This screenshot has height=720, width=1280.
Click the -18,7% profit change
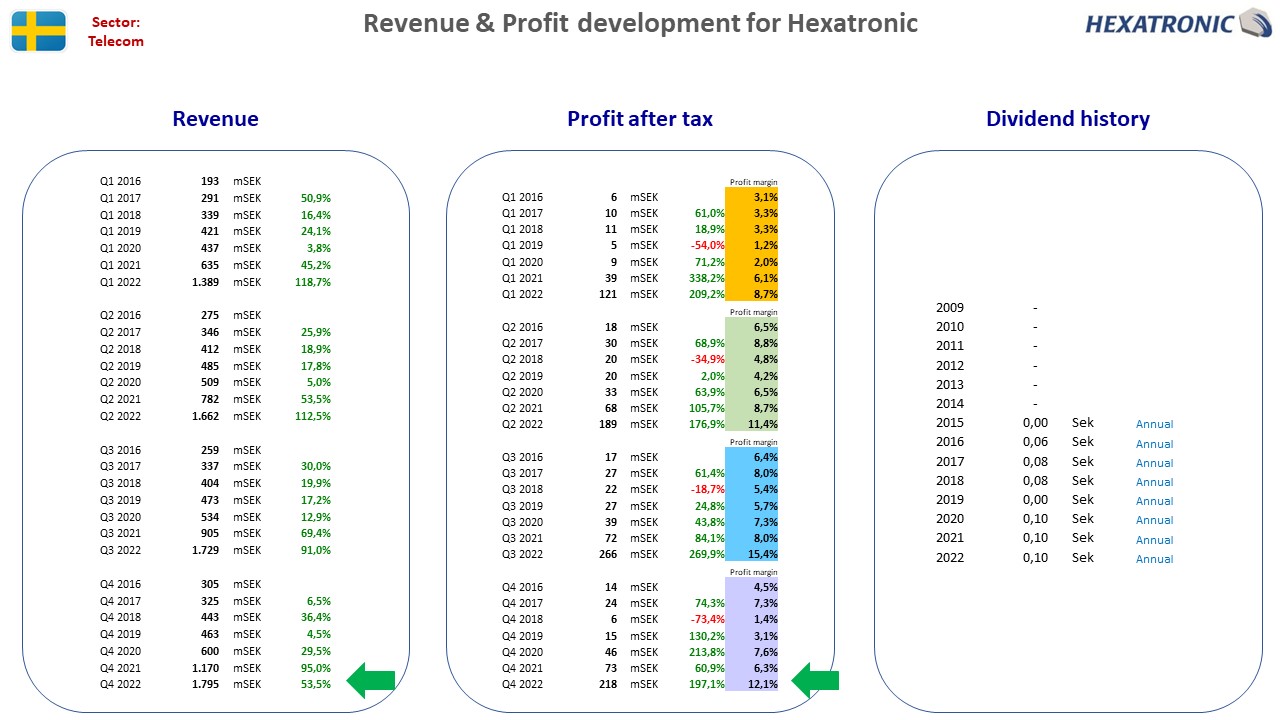(x=708, y=489)
